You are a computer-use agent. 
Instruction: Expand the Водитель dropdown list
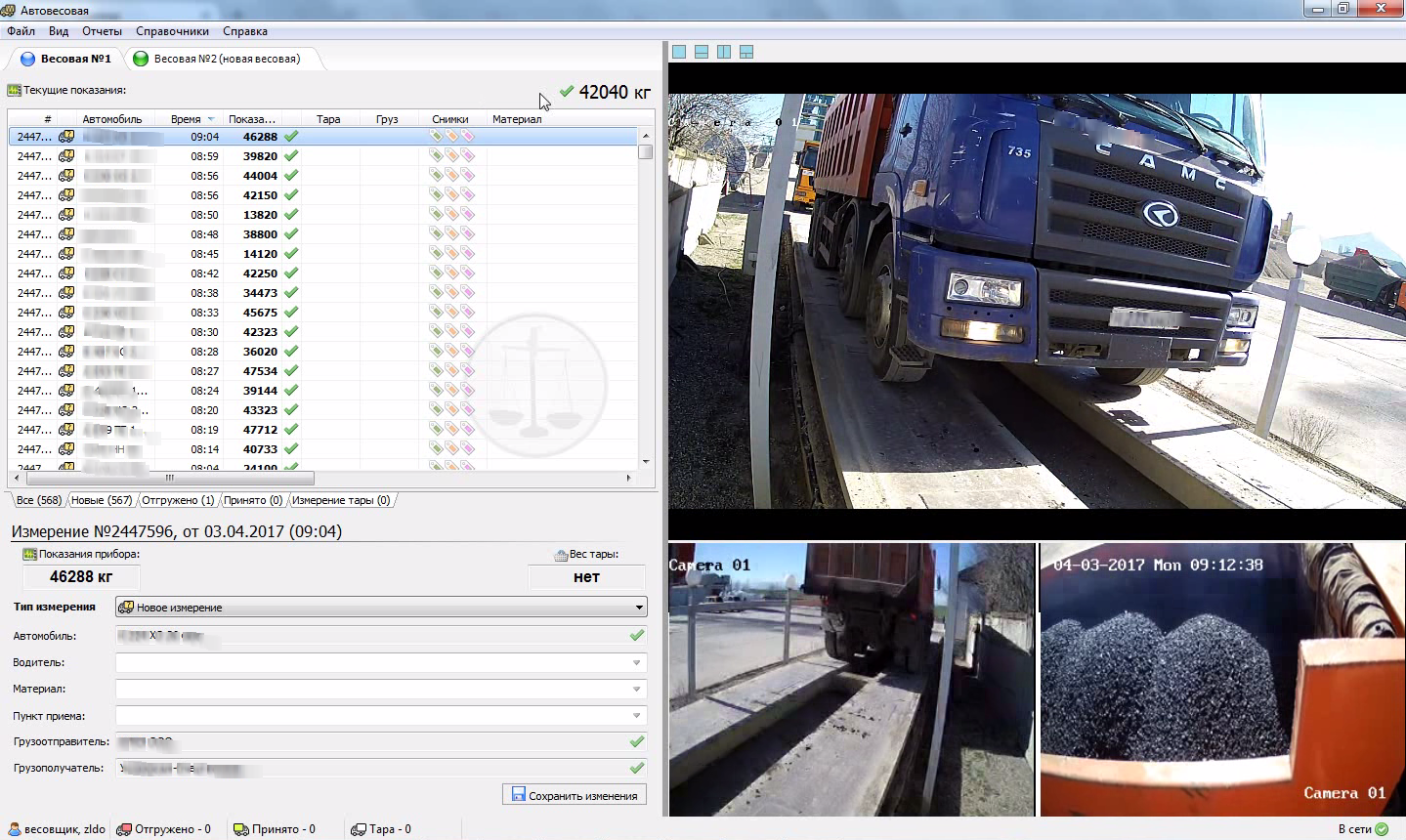636,663
